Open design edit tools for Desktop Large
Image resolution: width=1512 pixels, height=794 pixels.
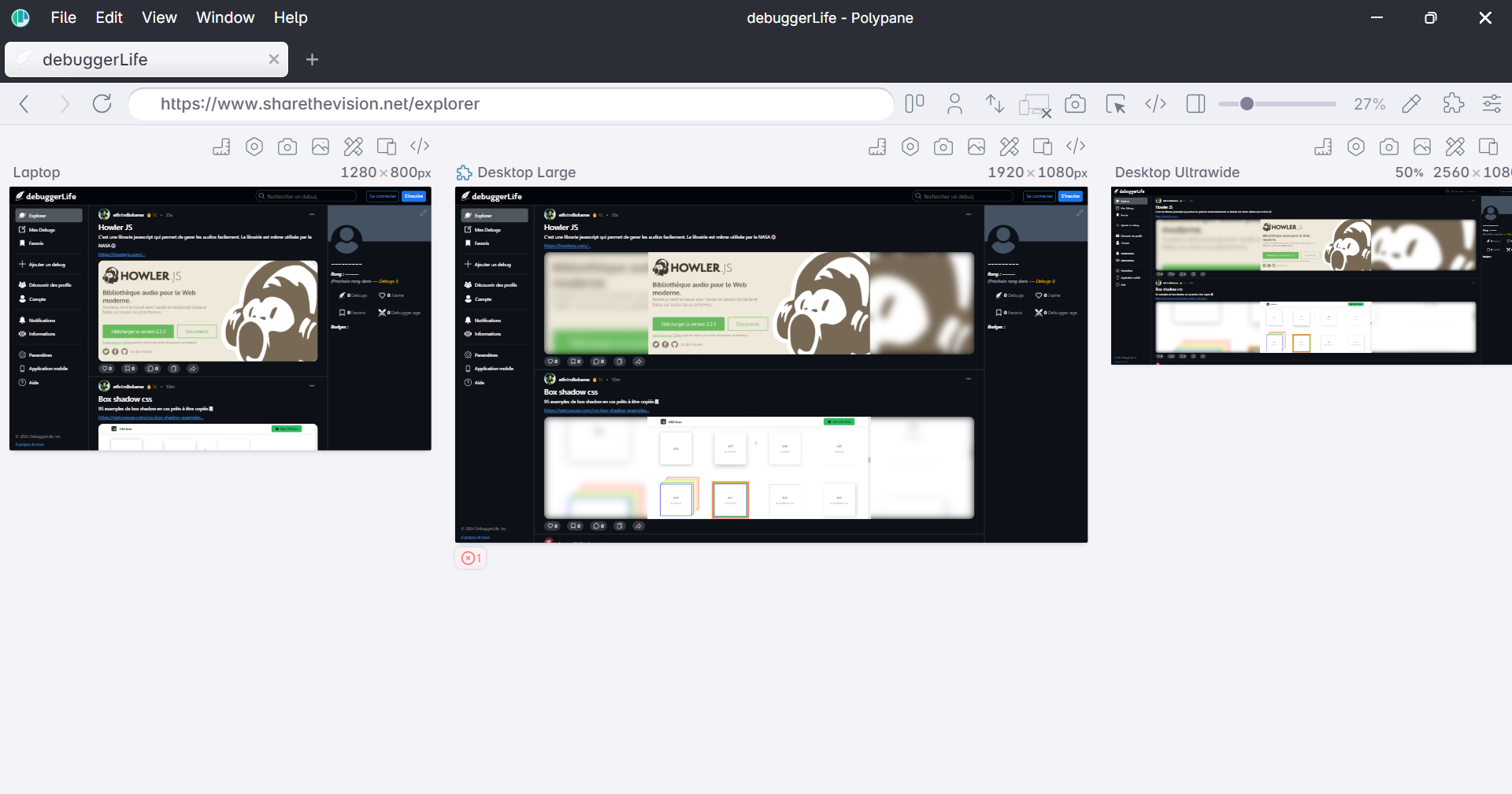[x=1010, y=147]
